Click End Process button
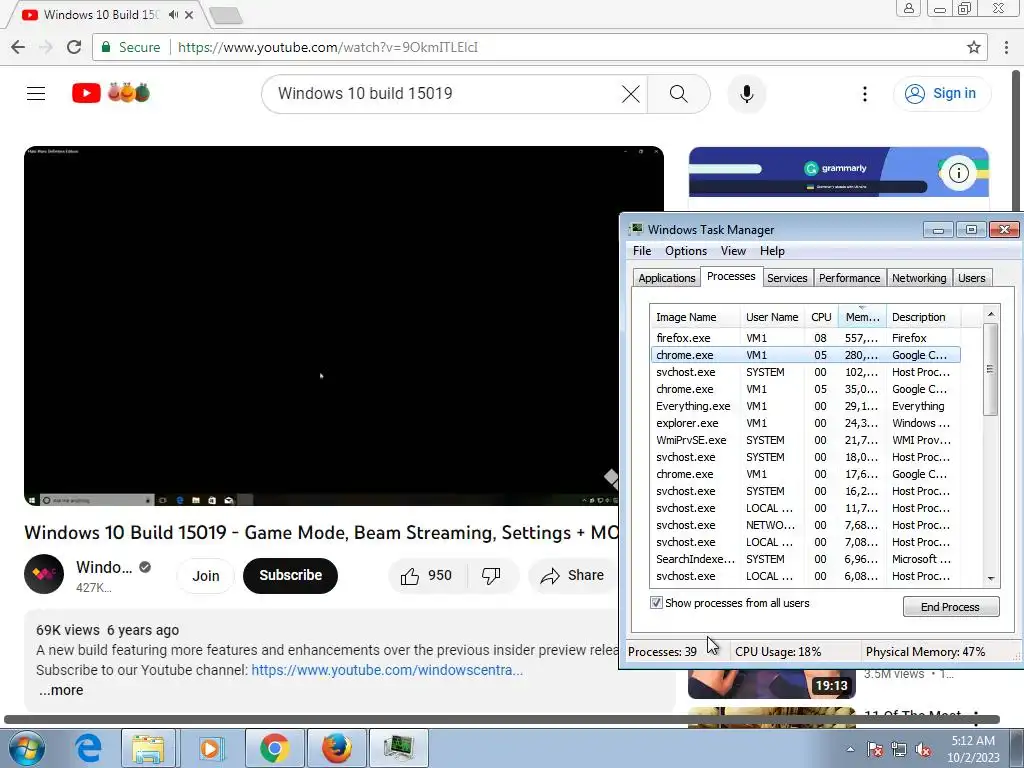 [x=950, y=607]
